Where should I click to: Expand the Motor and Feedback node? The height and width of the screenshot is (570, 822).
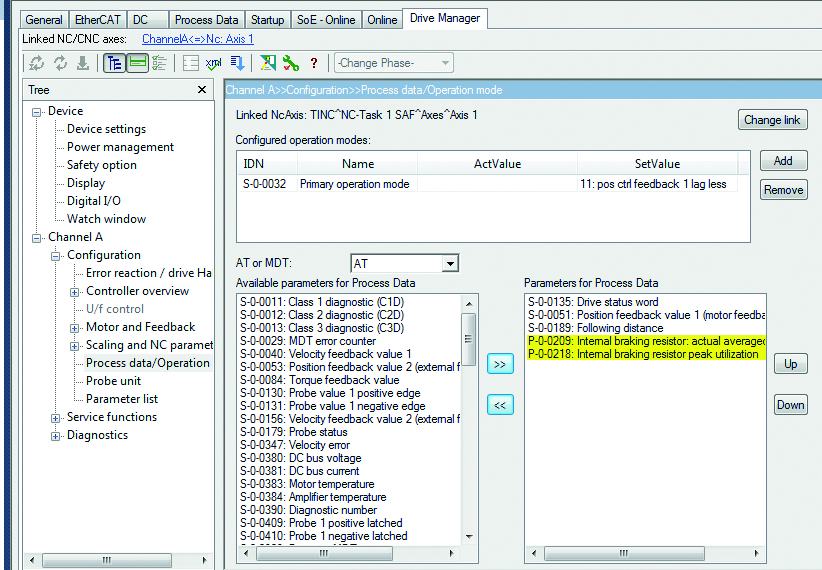[74, 328]
